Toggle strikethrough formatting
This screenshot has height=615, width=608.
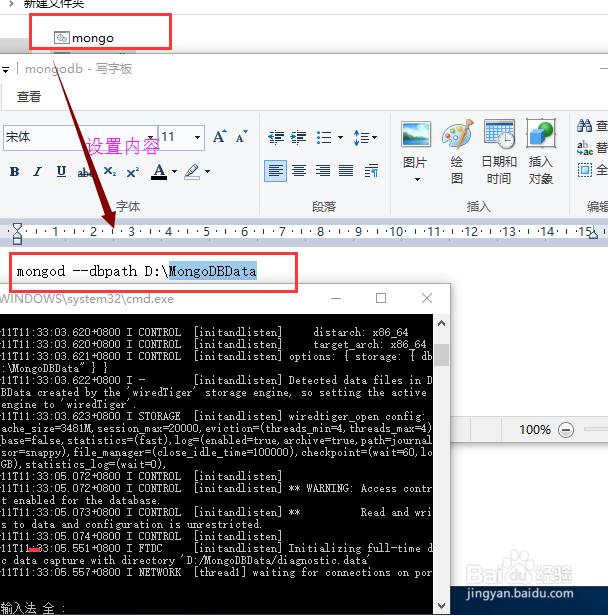click(x=84, y=172)
